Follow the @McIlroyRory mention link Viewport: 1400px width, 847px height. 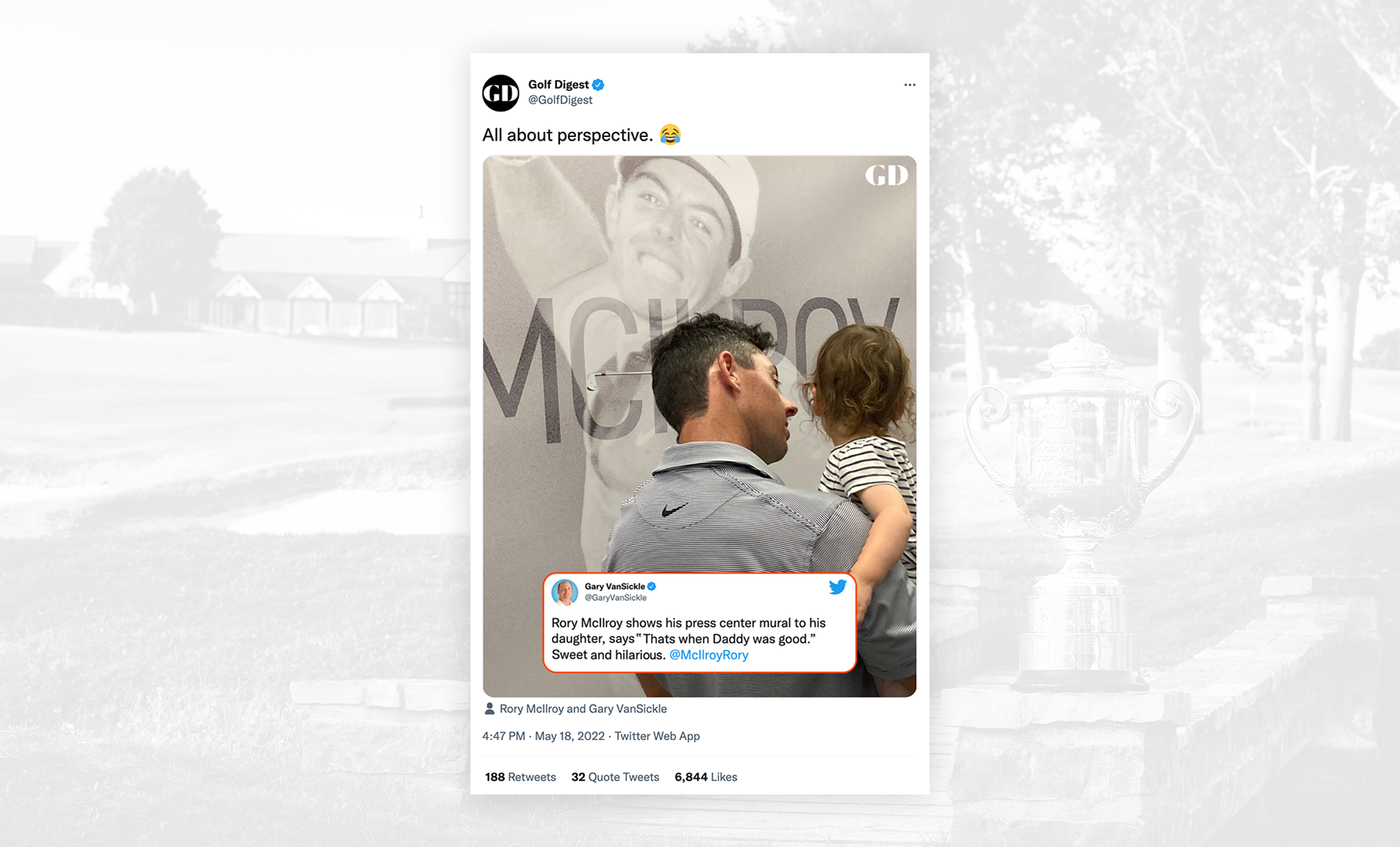click(x=709, y=655)
